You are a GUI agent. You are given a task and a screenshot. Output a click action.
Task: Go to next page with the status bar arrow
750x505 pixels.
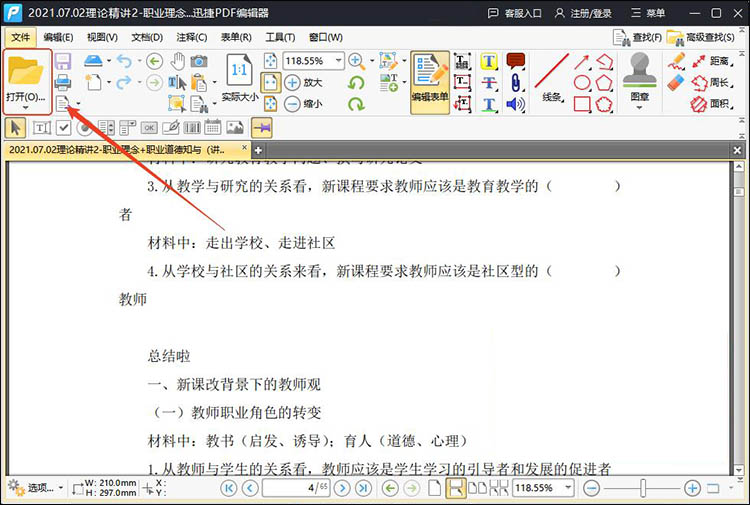pyautogui.click(x=342, y=488)
